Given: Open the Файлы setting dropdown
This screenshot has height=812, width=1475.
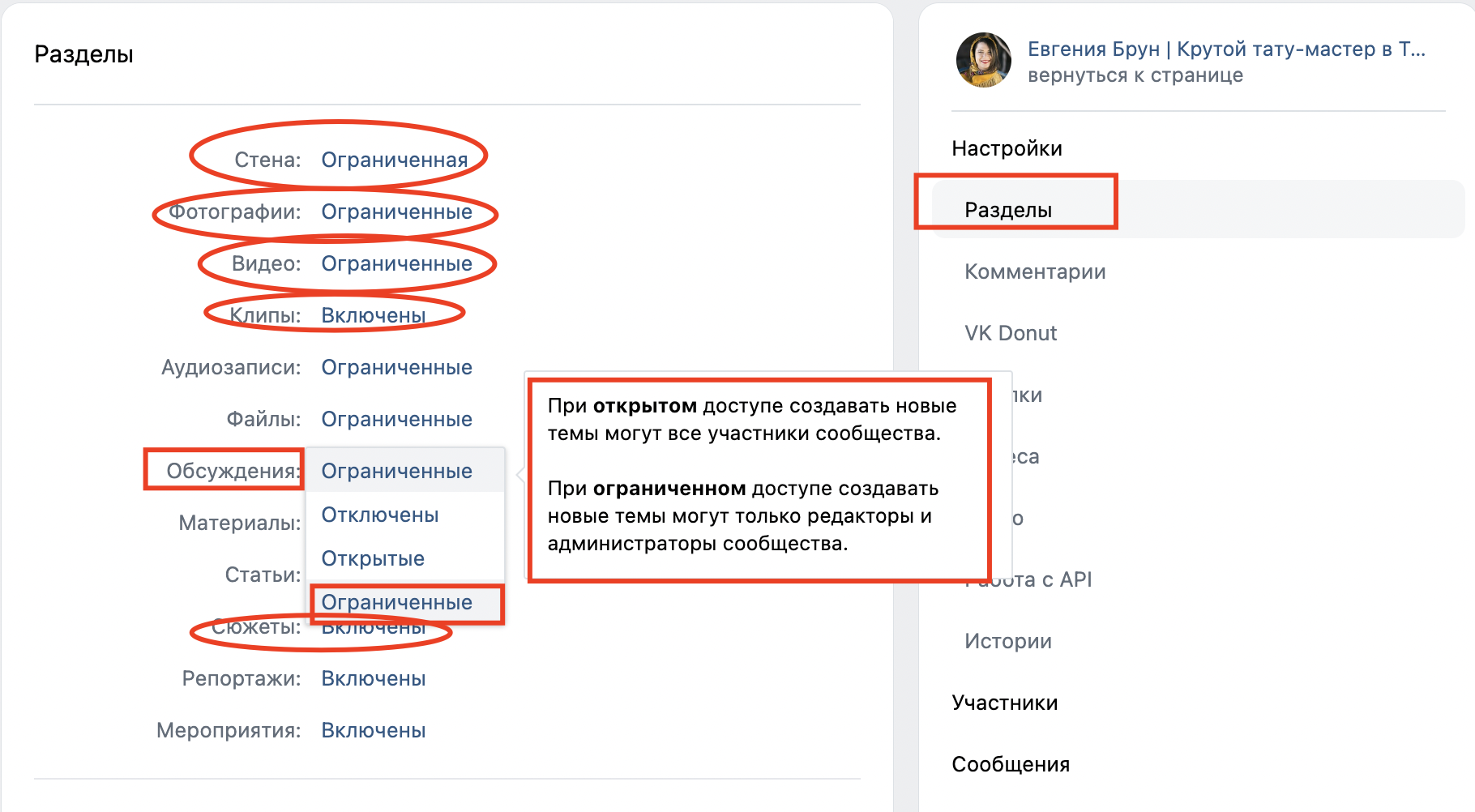Looking at the screenshot, I should pyautogui.click(x=396, y=419).
